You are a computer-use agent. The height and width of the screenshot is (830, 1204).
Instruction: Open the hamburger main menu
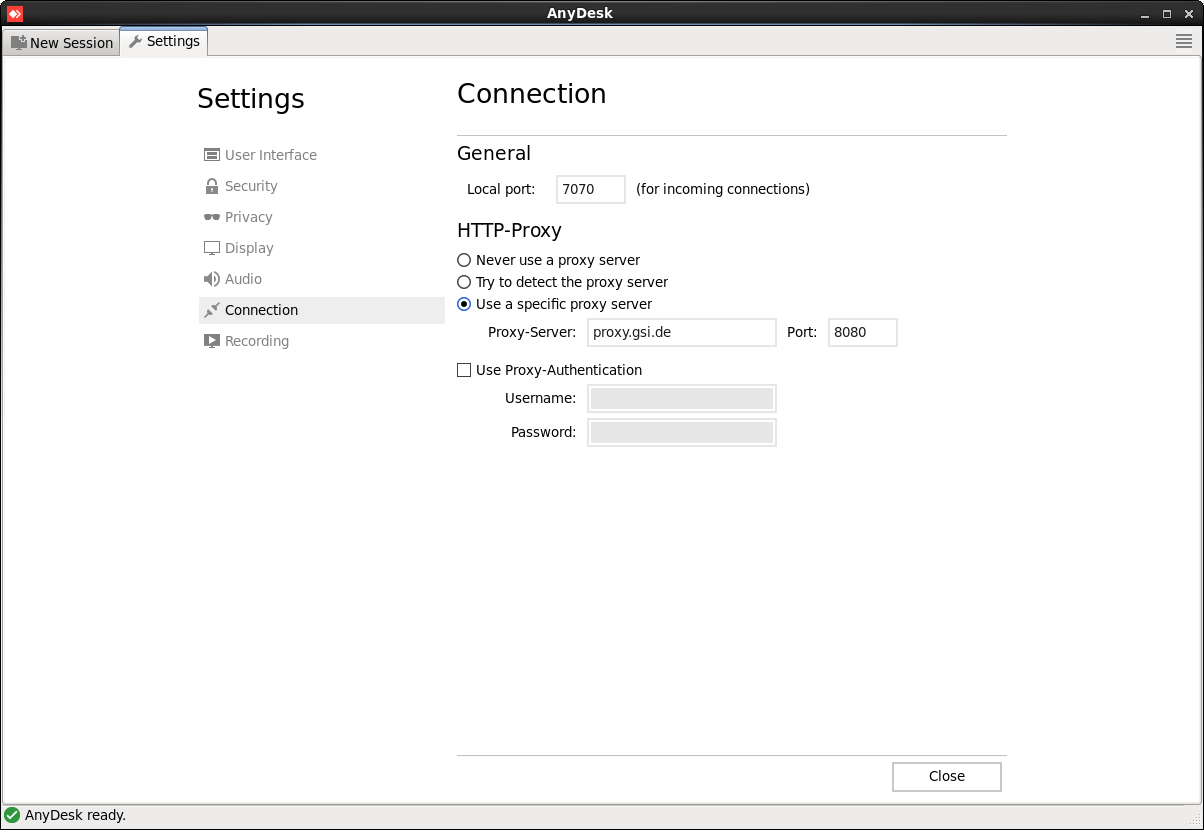[x=1184, y=41]
